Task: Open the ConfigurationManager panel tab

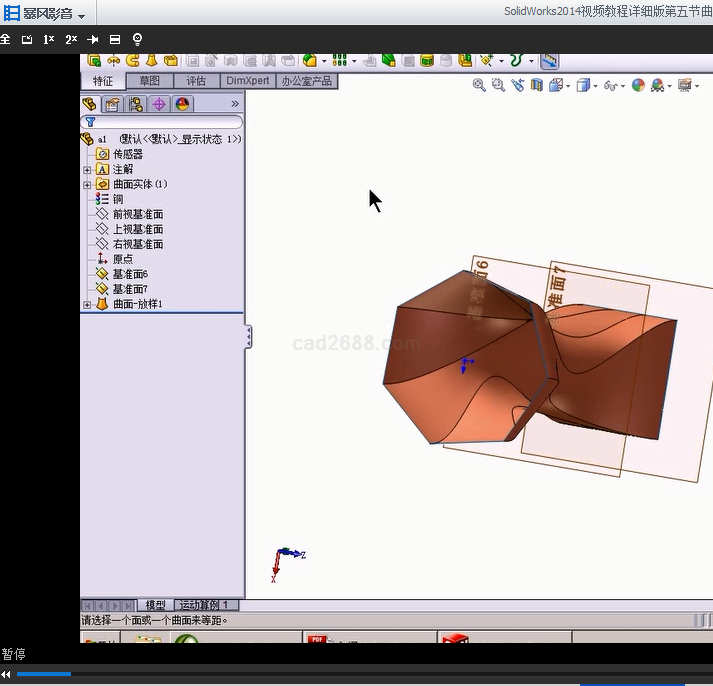Action: click(136, 104)
